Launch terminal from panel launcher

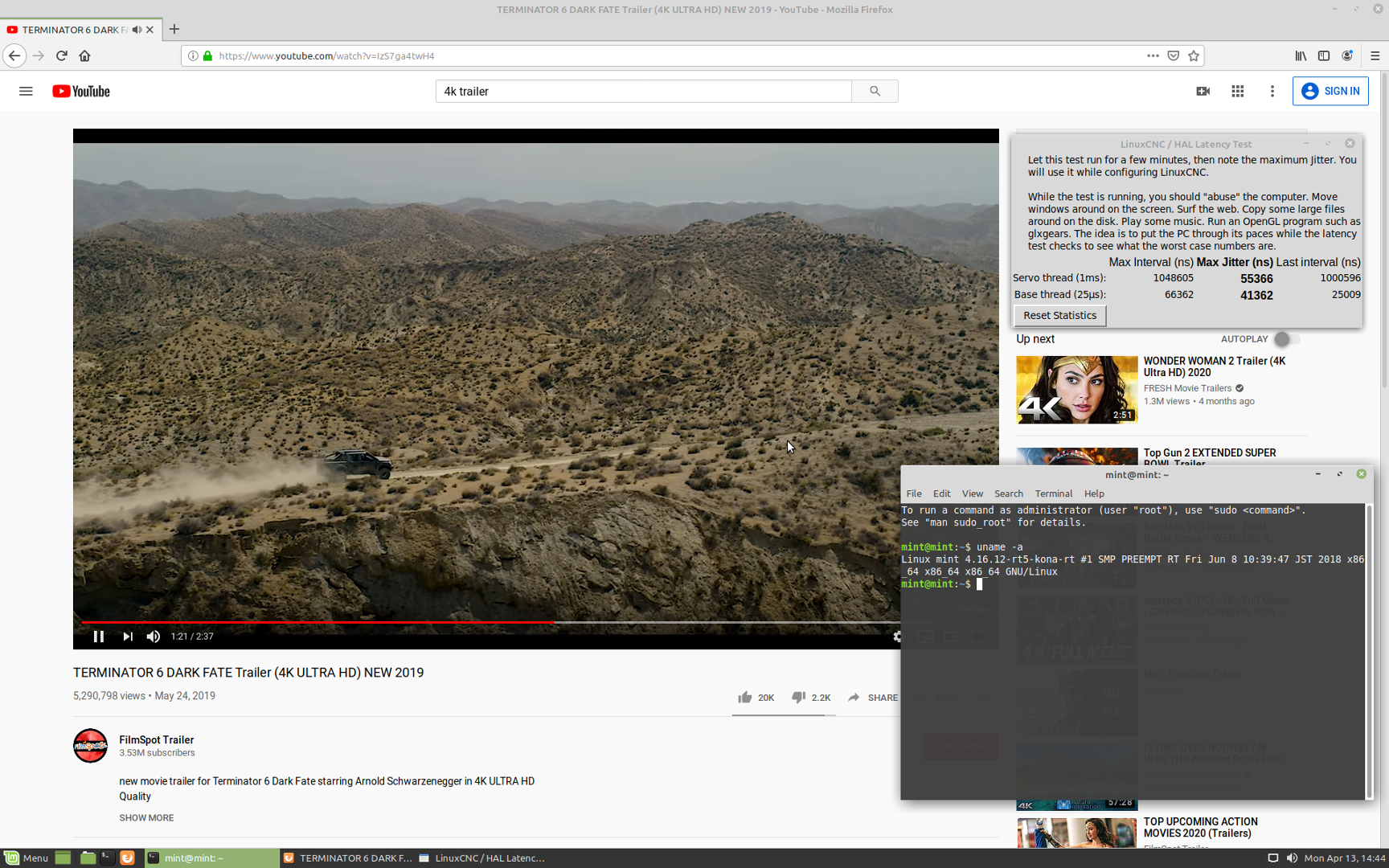[107, 858]
